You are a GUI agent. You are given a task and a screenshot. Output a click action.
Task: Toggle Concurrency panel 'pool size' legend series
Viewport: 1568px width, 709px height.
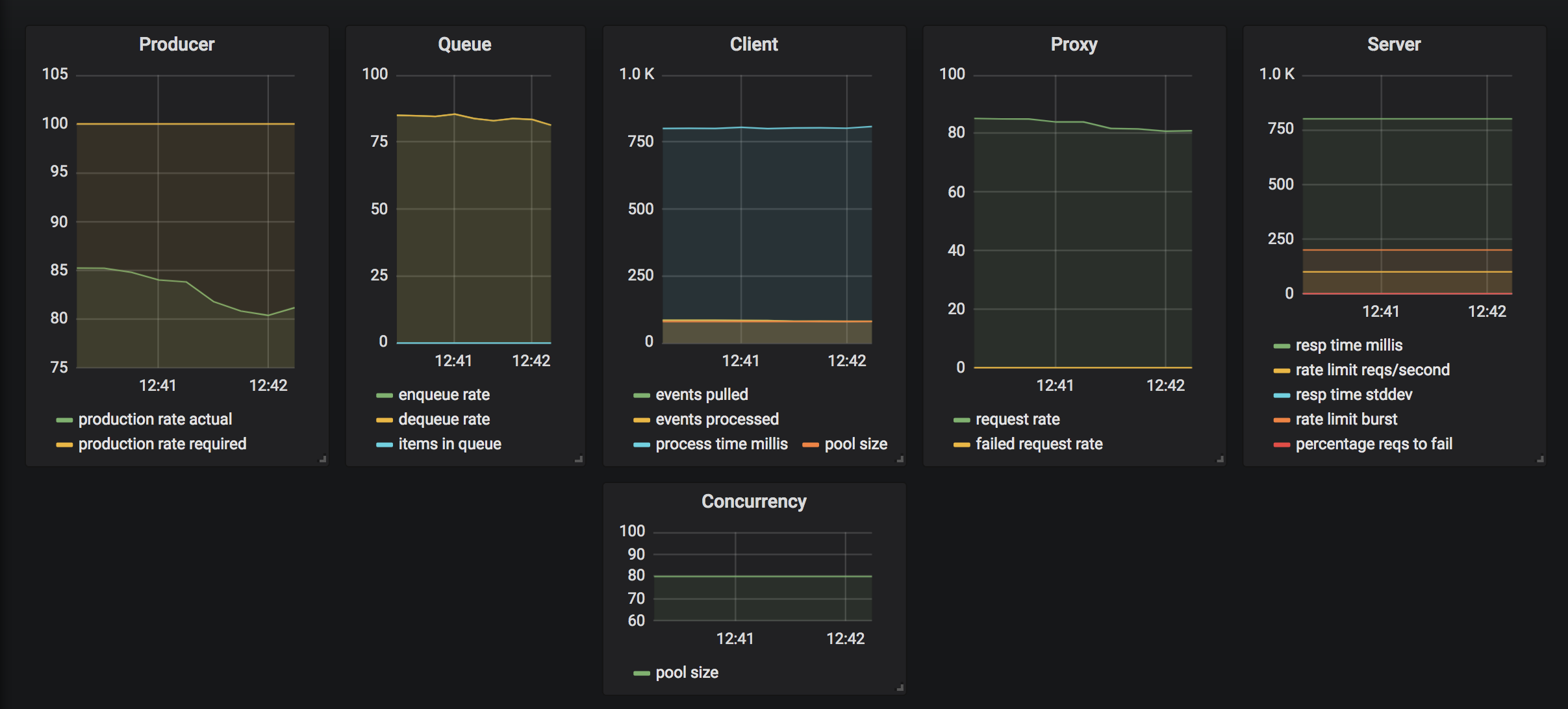tap(687, 673)
